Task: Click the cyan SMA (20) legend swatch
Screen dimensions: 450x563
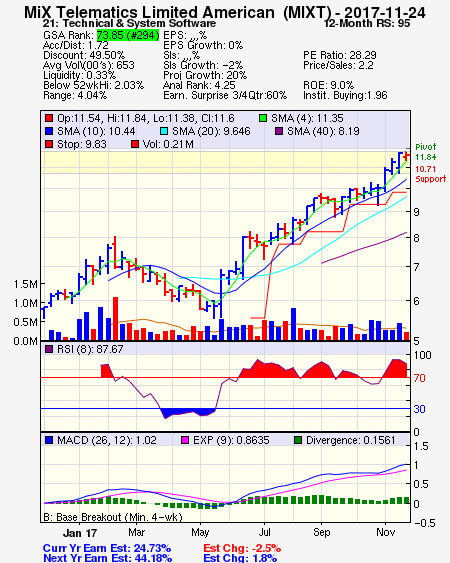Action: click(x=164, y=131)
